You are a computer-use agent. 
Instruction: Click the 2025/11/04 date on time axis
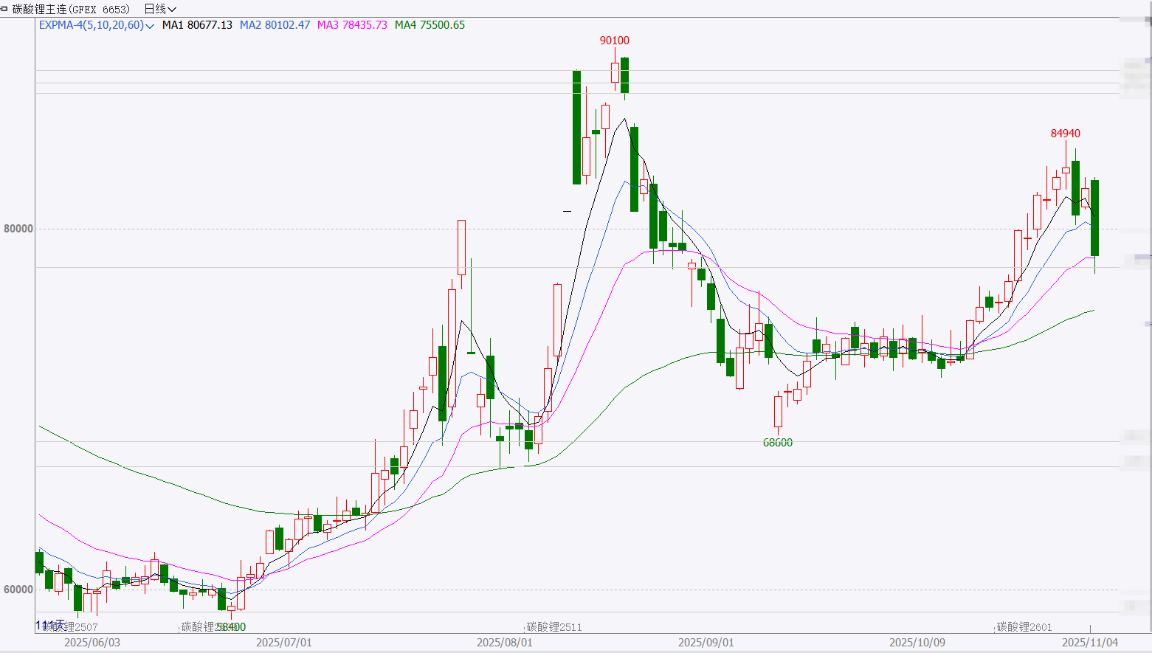tap(1089, 642)
